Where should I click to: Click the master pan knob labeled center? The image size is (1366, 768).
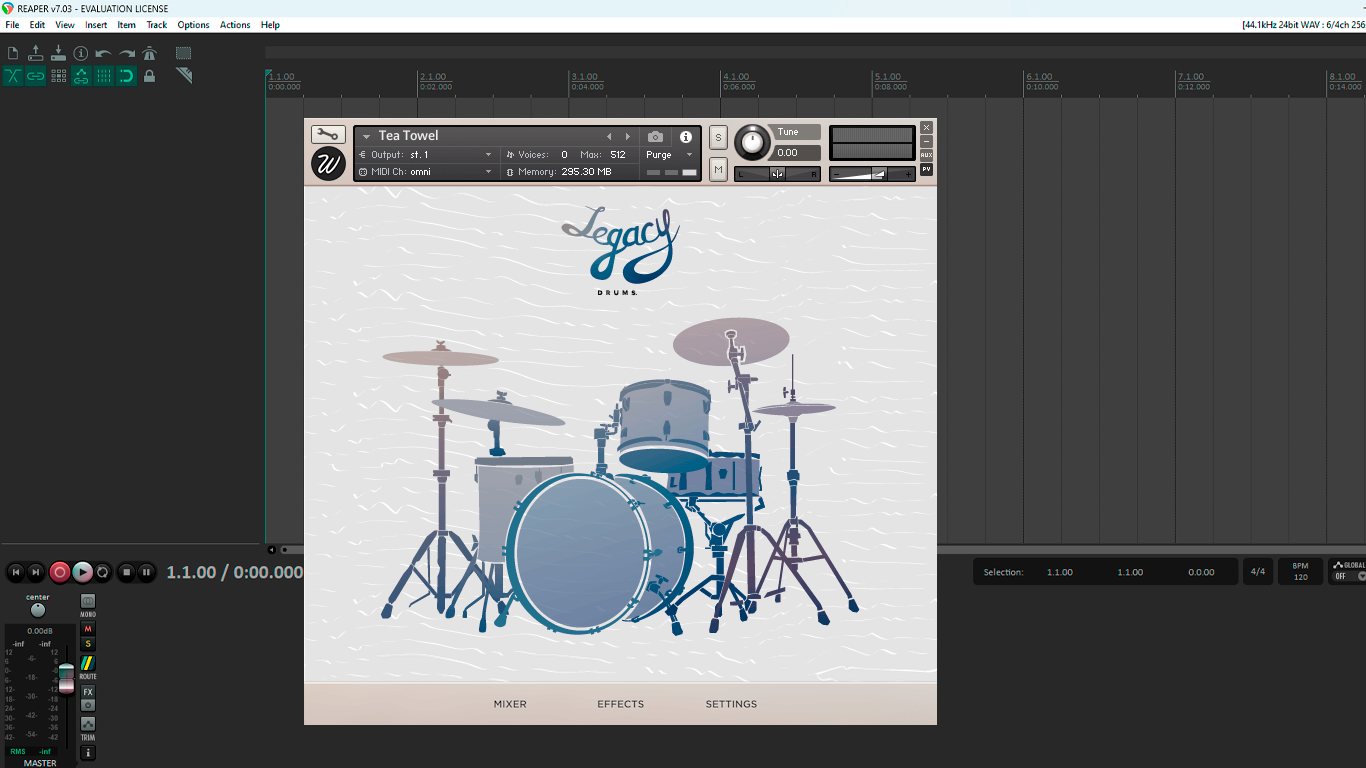[x=38, y=610]
